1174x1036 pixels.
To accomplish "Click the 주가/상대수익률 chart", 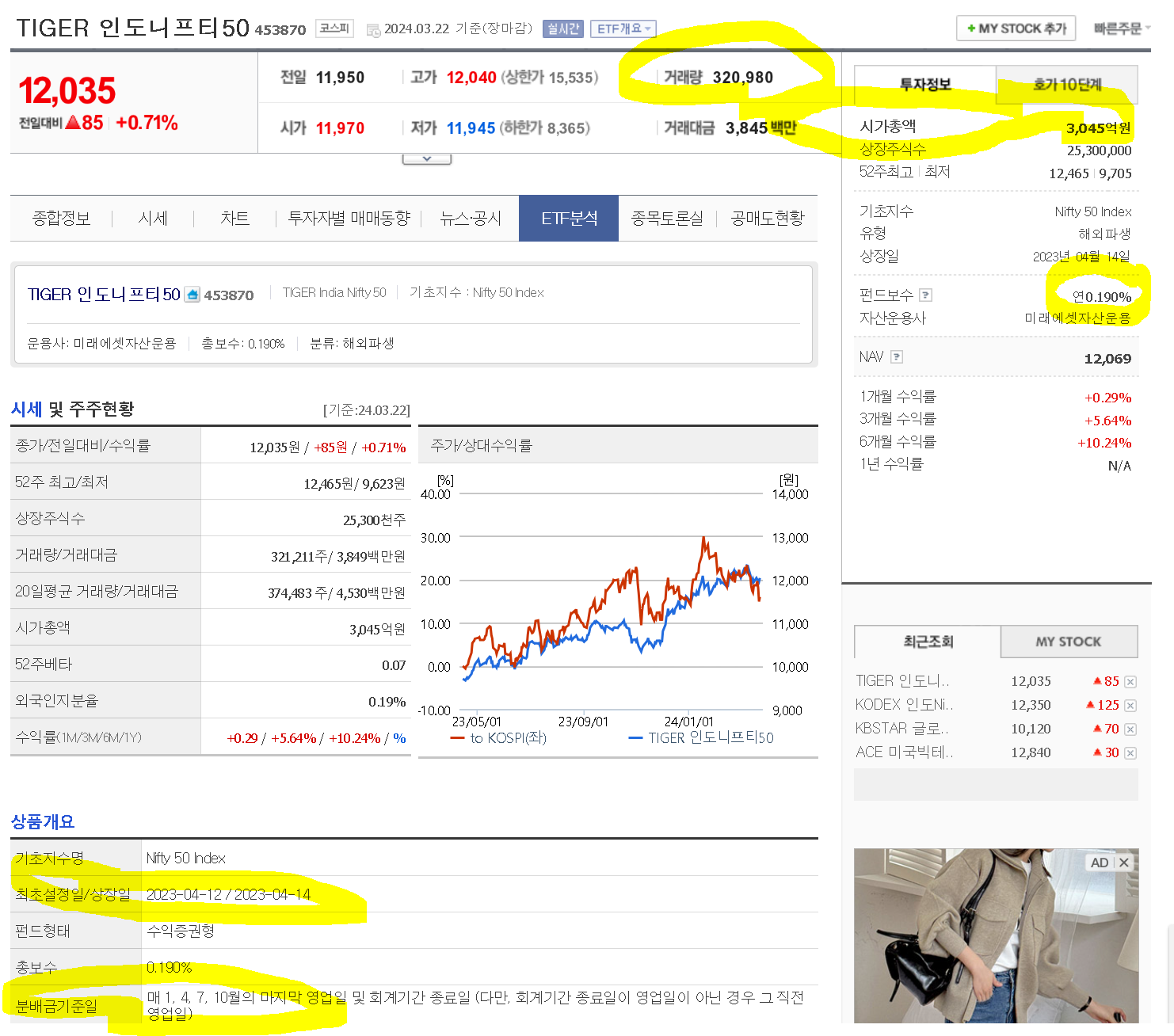I will point(618,608).
